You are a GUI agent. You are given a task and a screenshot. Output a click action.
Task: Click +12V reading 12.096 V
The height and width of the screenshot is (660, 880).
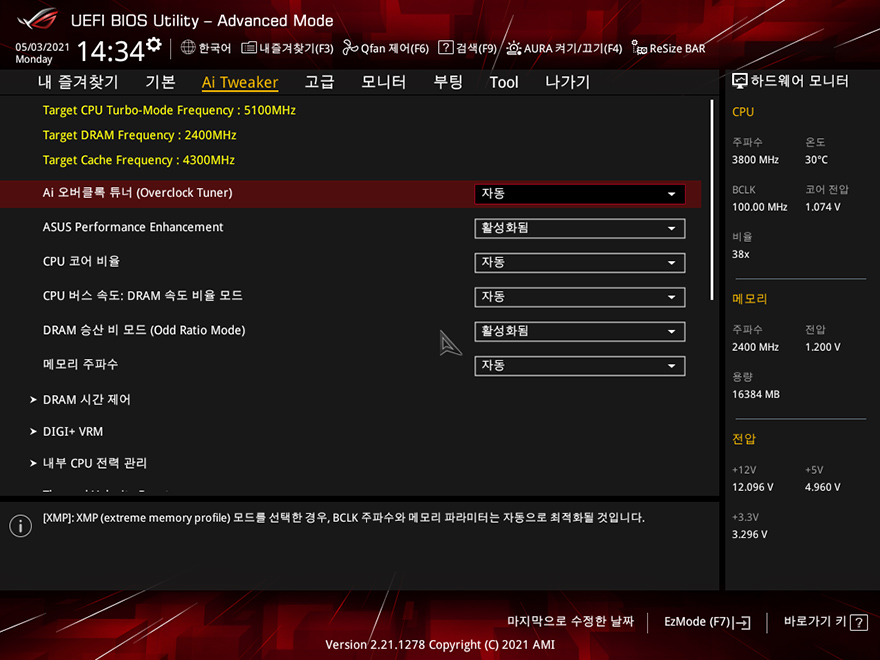[753, 487]
